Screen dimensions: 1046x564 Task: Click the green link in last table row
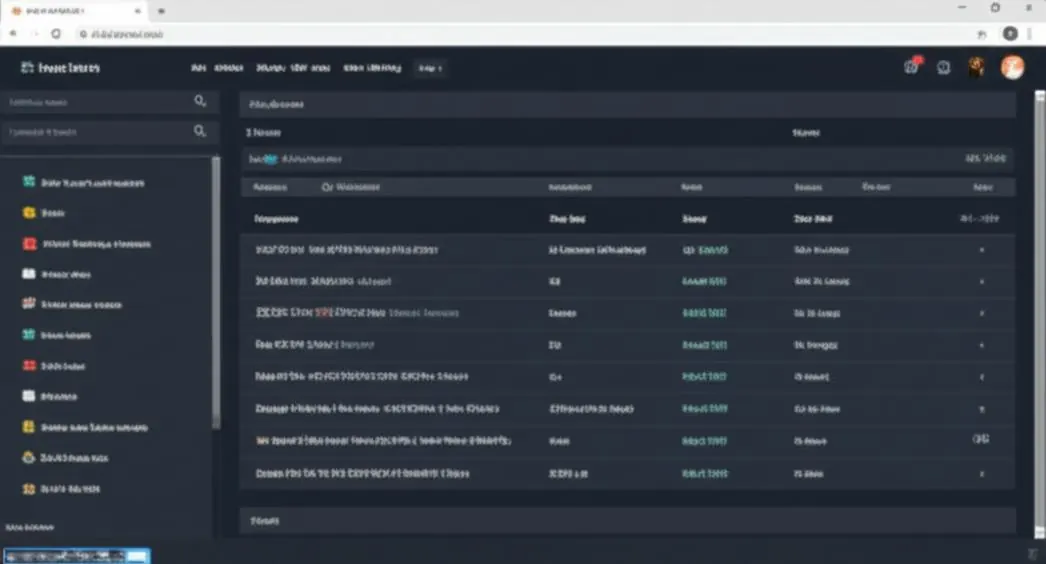pyautogui.click(x=704, y=473)
